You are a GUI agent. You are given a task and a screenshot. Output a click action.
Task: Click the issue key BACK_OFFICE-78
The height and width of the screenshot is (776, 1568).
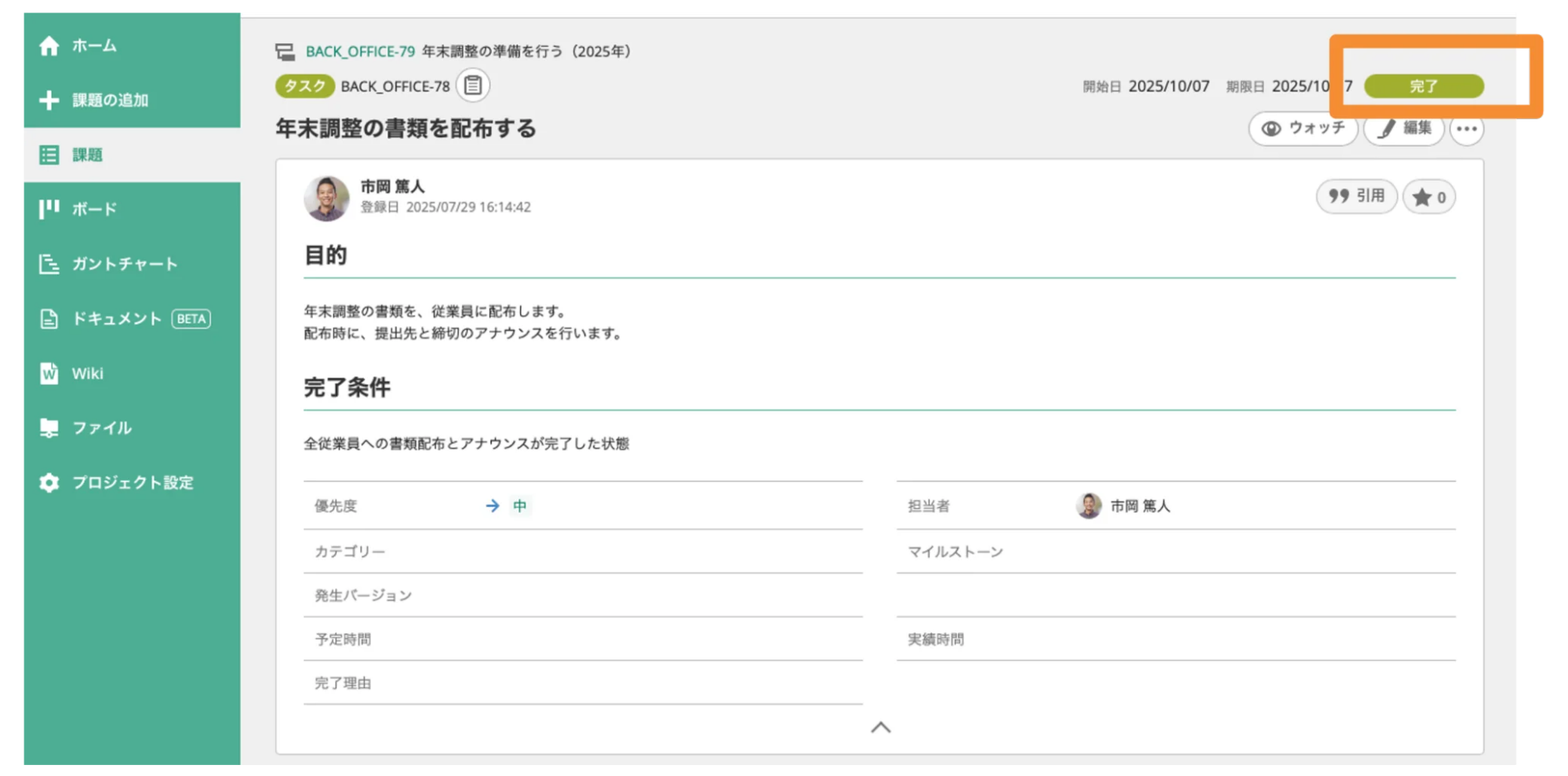pos(395,86)
